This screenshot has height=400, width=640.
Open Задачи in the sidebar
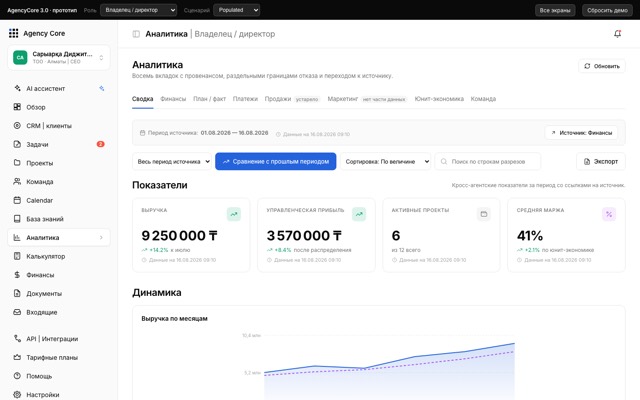(x=59, y=144)
